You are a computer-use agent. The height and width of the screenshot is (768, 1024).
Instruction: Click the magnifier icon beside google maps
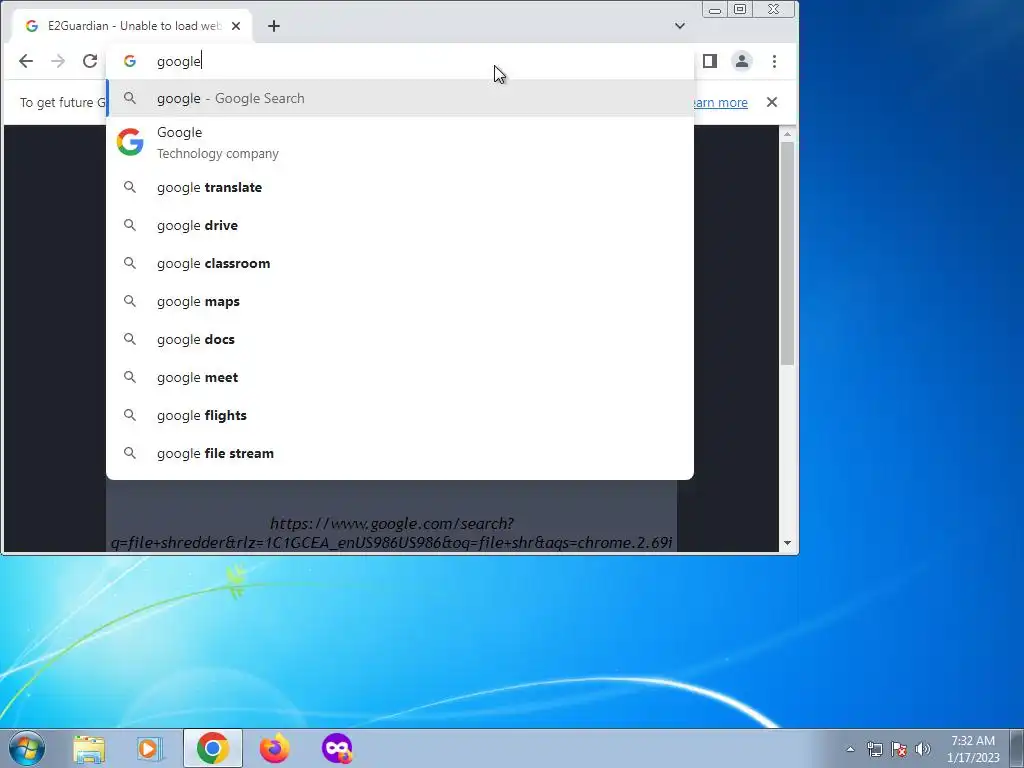(130, 301)
